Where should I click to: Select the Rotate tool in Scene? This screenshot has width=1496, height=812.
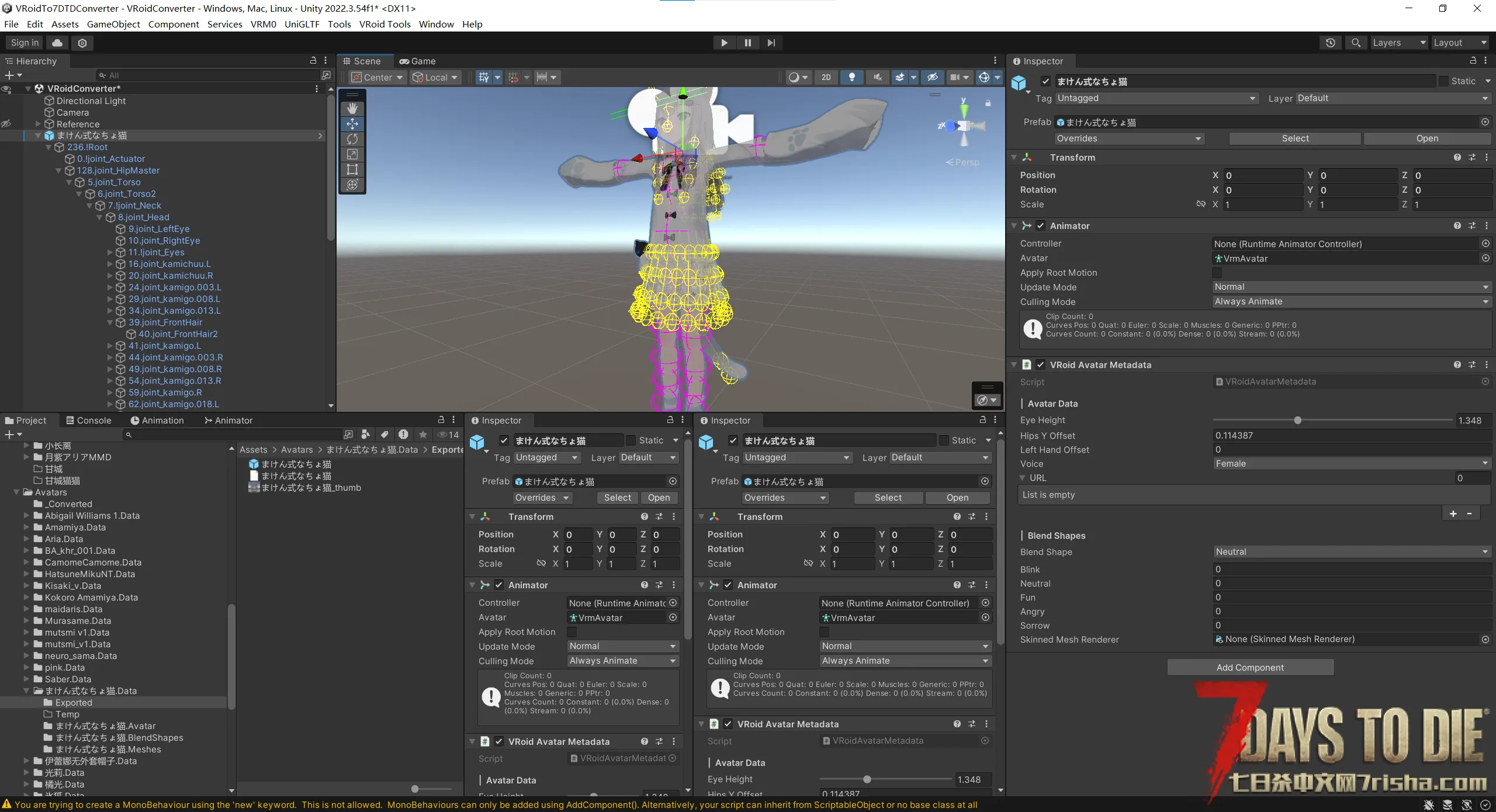coord(352,139)
